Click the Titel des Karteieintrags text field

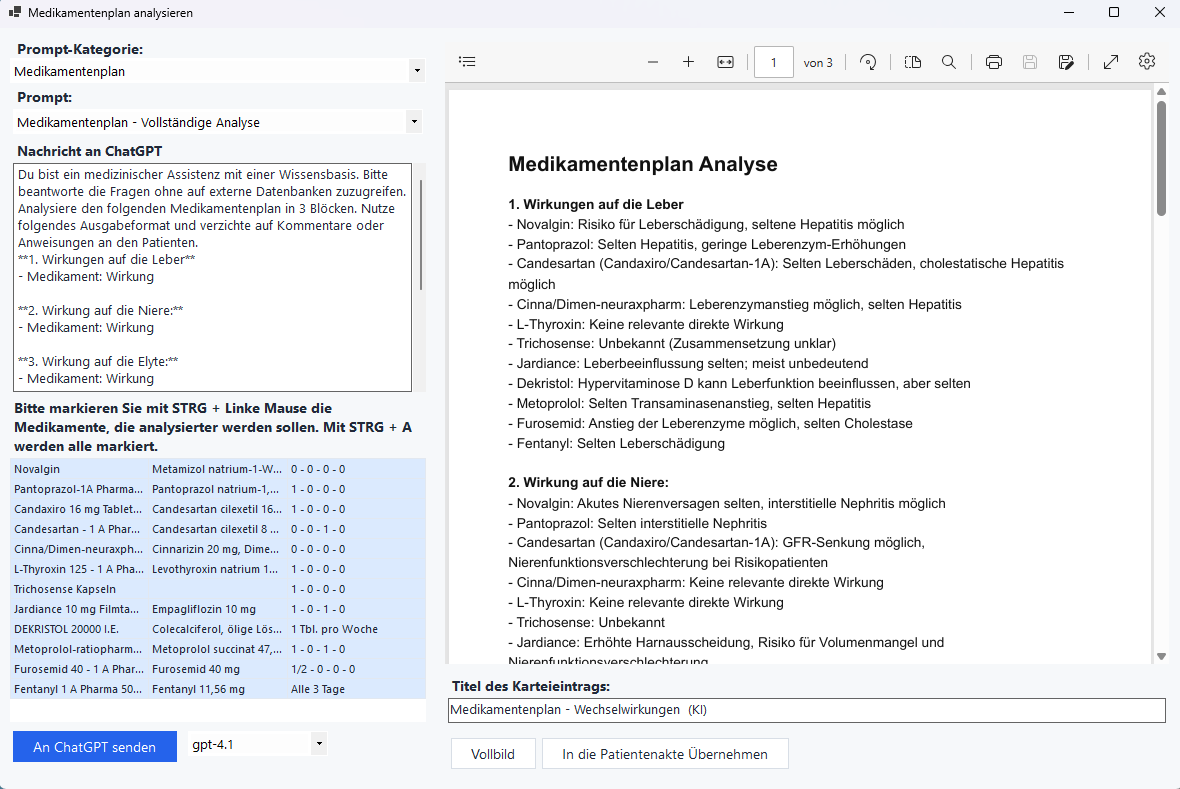pyautogui.click(x=807, y=710)
